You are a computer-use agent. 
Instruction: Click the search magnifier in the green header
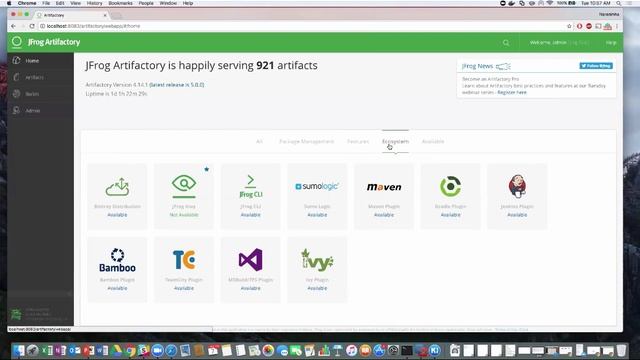point(506,42)
